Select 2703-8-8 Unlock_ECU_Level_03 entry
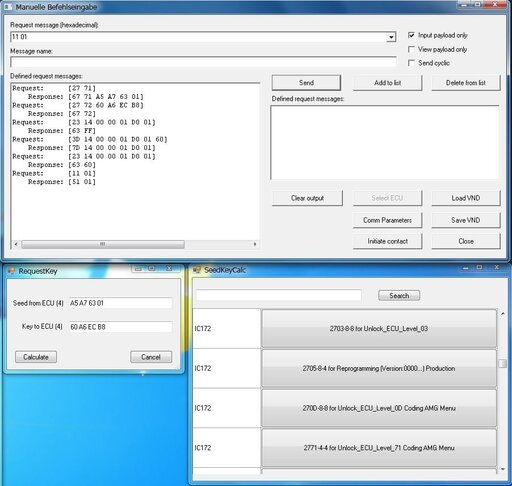This screenshot has height=486, width=512. click(379, 329)
